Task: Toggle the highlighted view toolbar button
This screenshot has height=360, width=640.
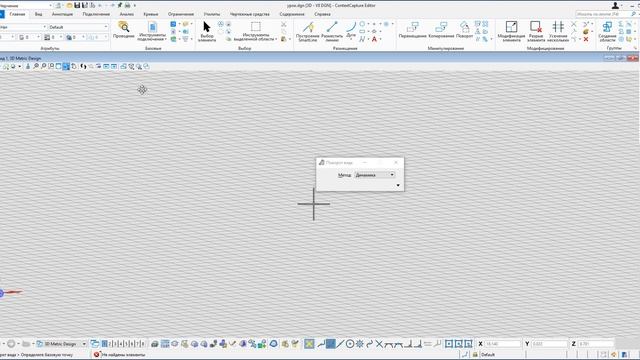Action: pos(66,66)
